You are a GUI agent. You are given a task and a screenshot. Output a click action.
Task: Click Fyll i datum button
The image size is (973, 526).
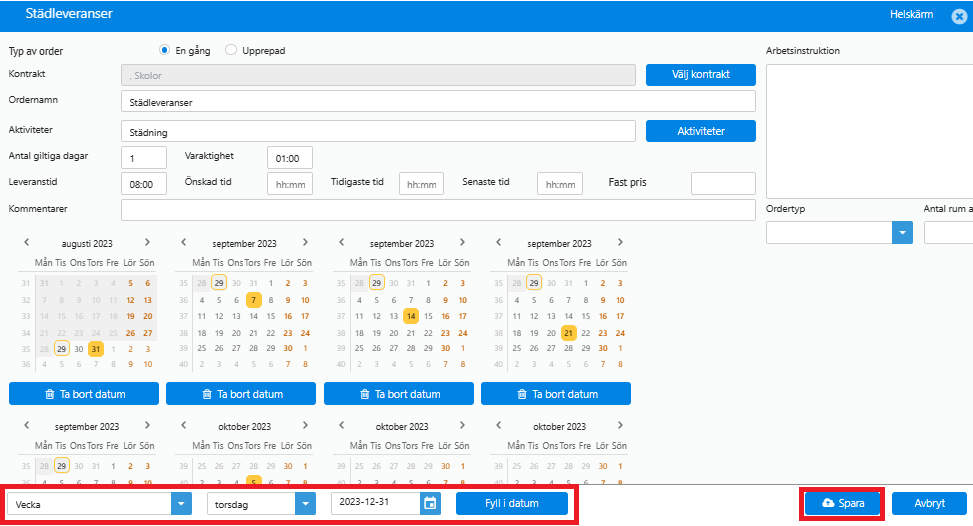click(512, 503)
